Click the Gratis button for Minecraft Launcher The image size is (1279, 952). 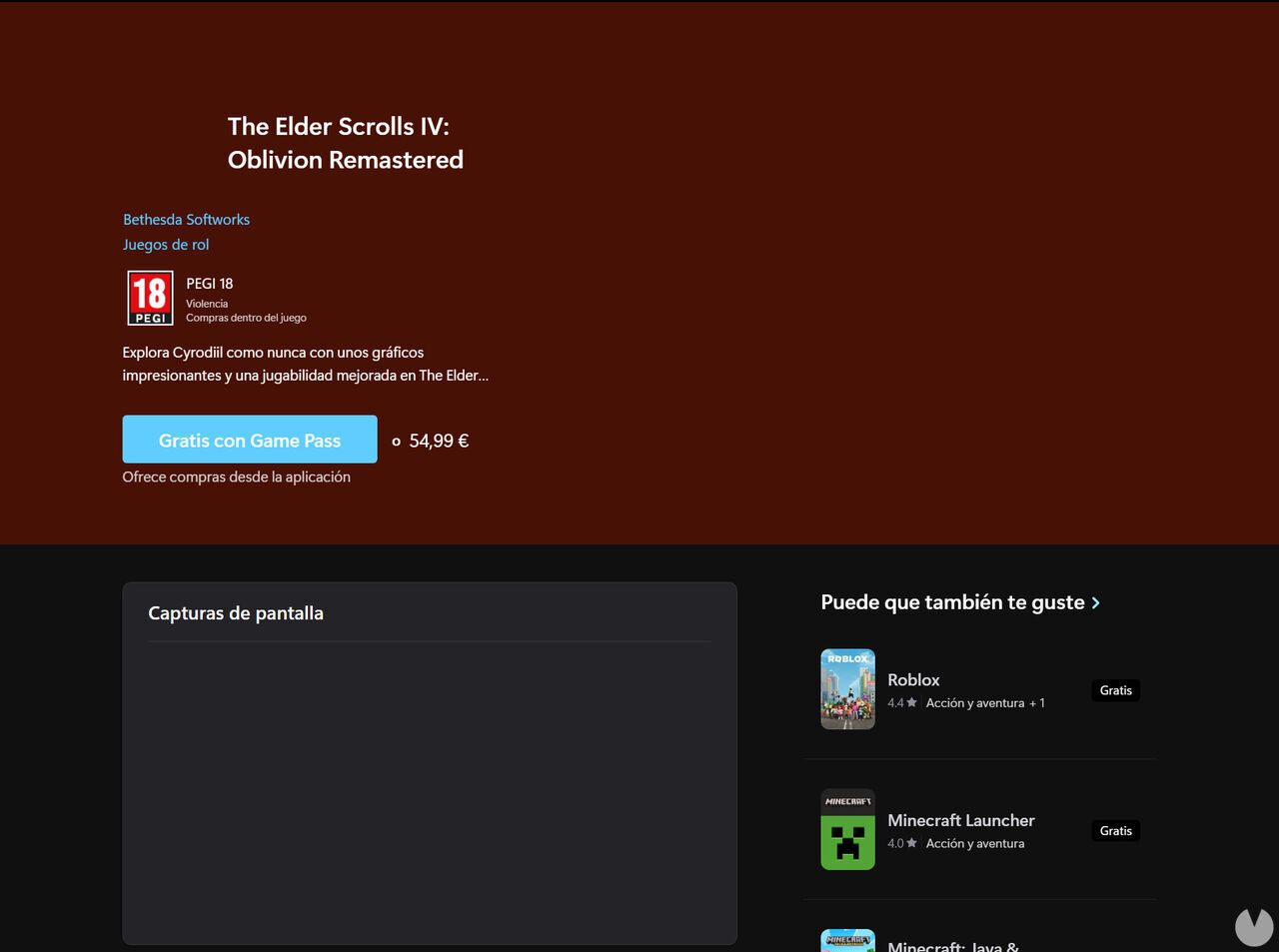(x=1116, y=831)
